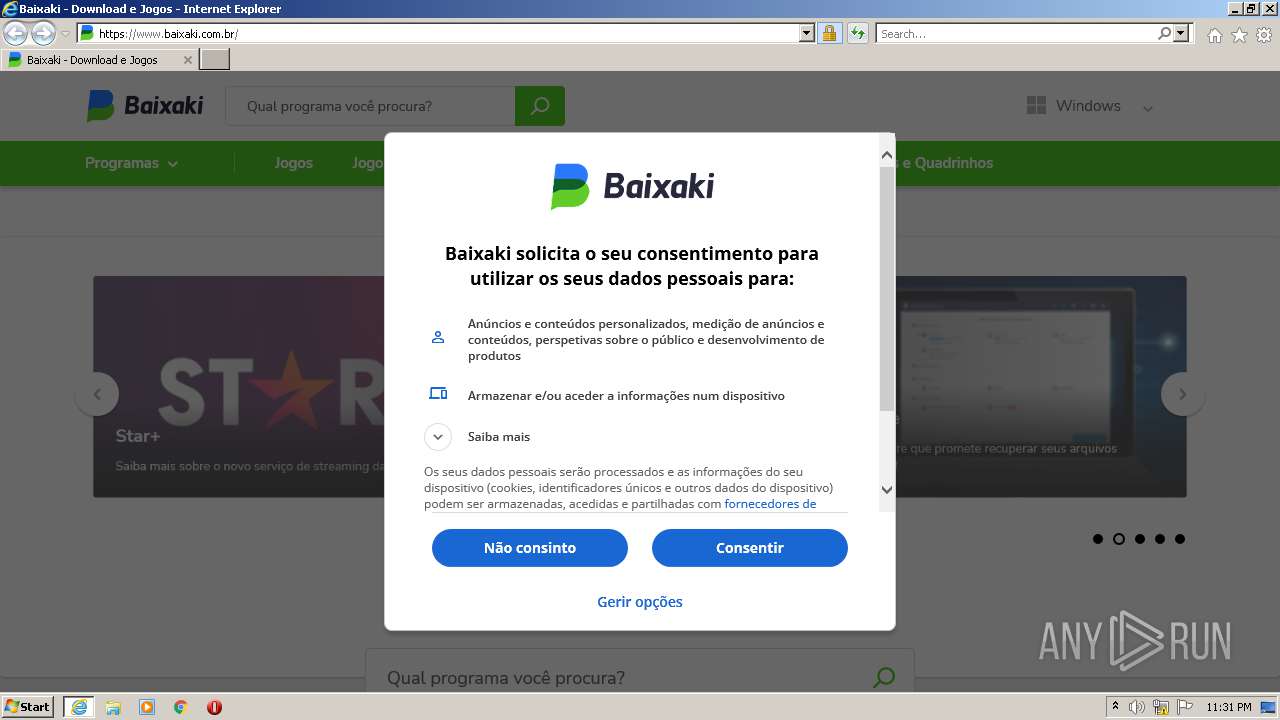Open the search provider dropdown arrow
Viewport: 1280px width, 720px height.
tap(1181, 34)
